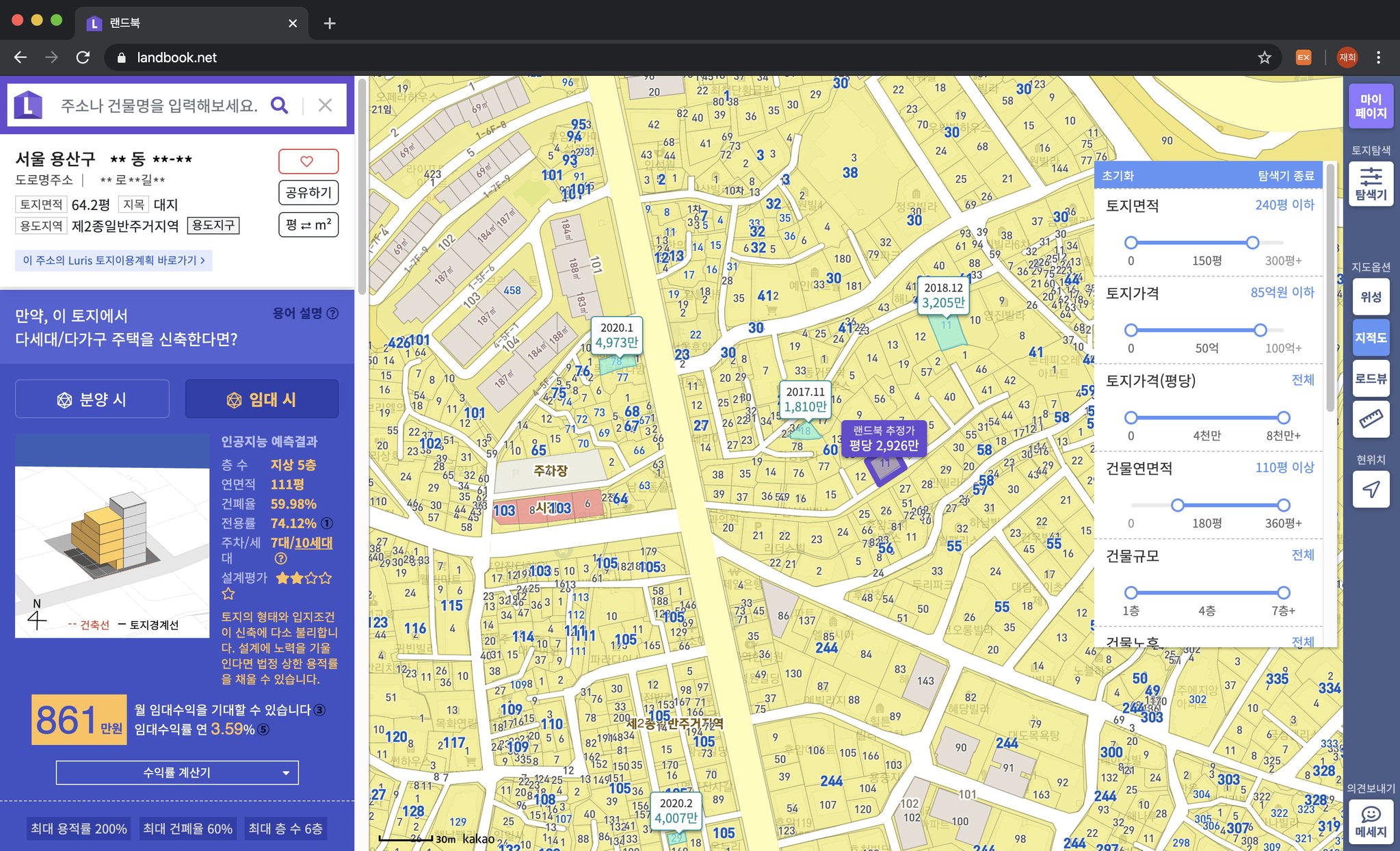Open a new browser tab

click(x=330, y=23)
